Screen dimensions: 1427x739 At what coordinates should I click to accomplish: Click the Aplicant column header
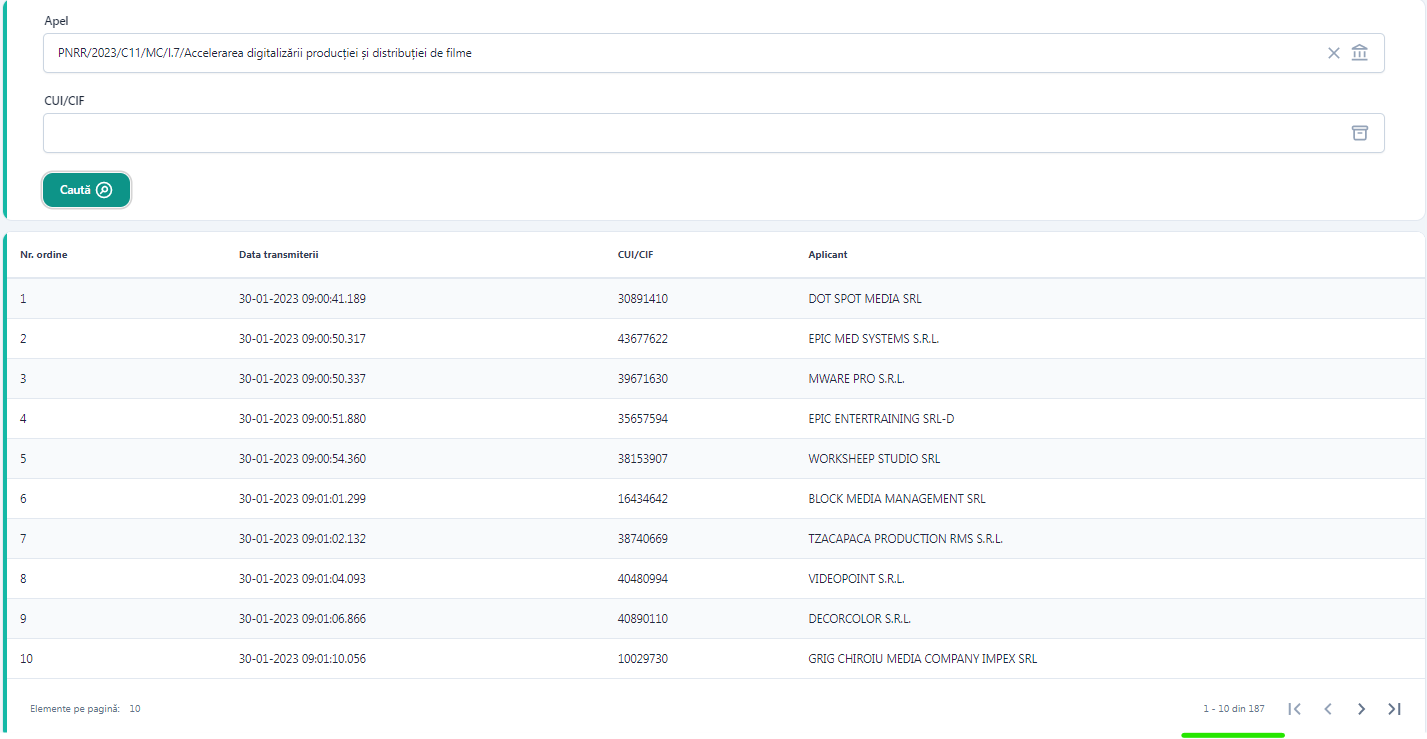(x=828, y=254)
